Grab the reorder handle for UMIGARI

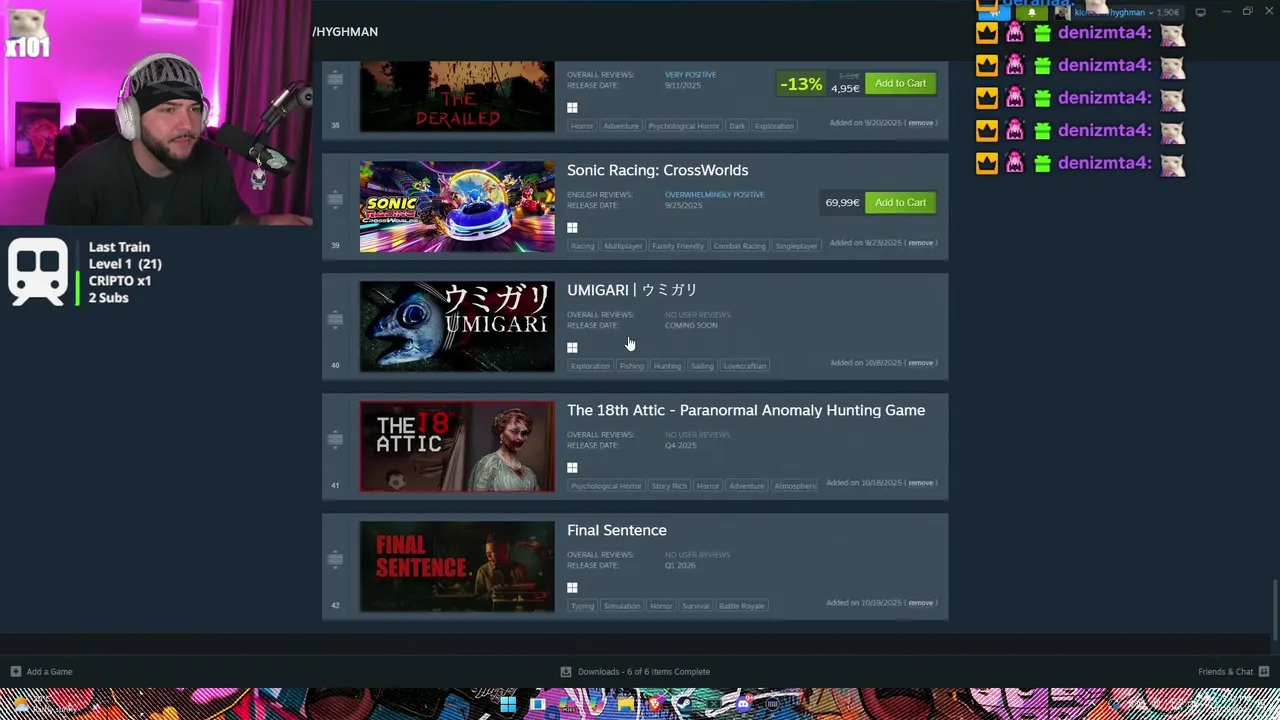tap(335, 319)
